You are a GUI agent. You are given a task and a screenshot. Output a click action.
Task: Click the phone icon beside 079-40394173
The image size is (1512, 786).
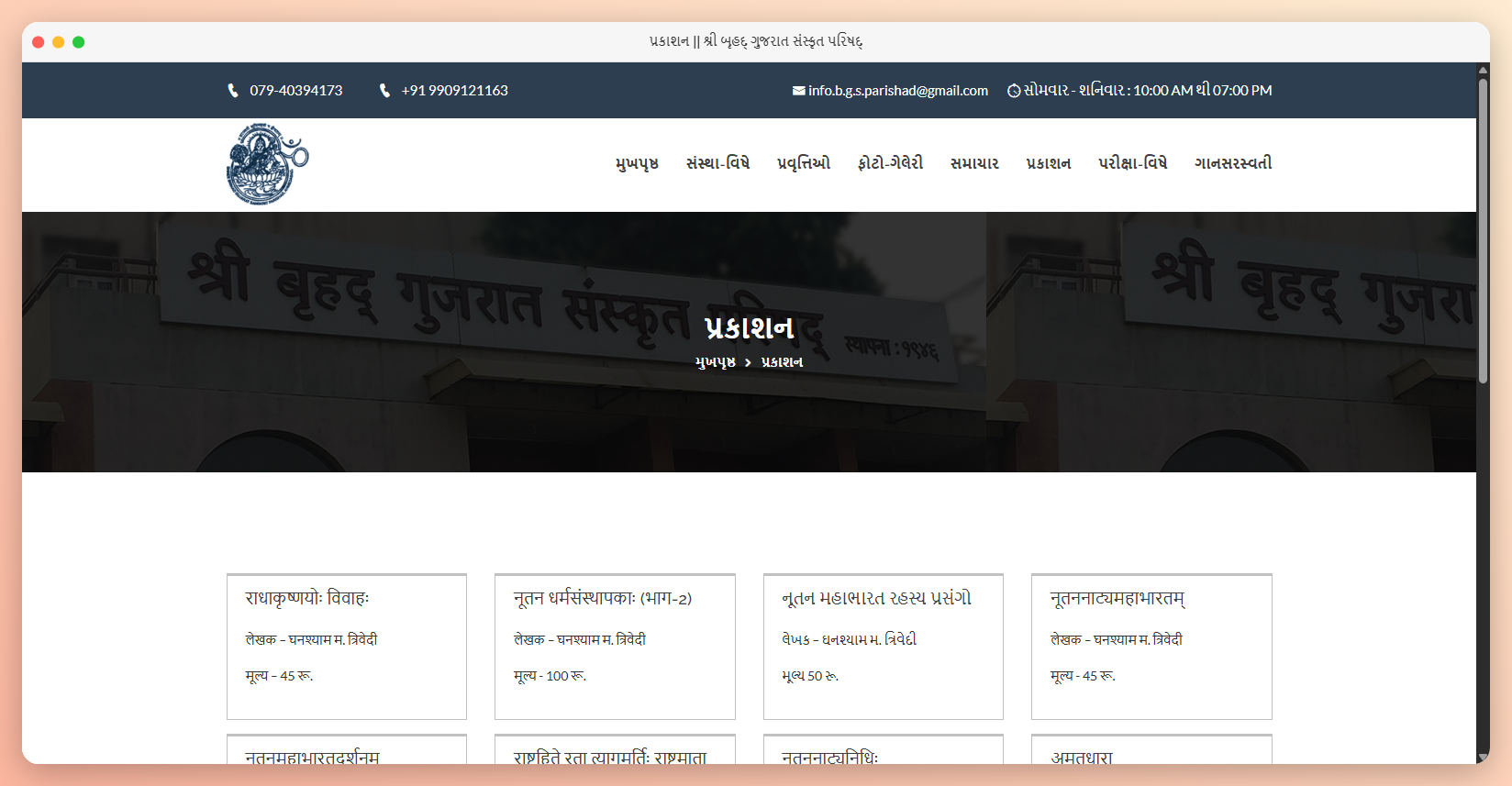(x=233, y=90)
